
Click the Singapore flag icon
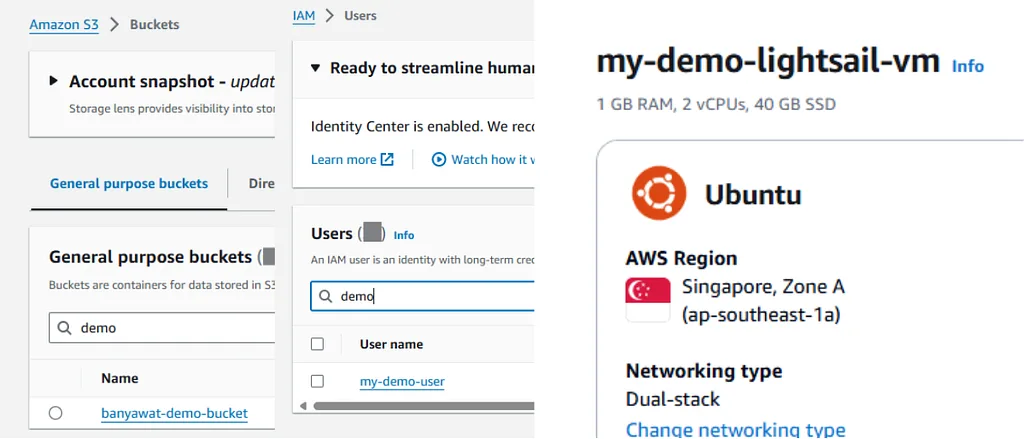point(648,300)
